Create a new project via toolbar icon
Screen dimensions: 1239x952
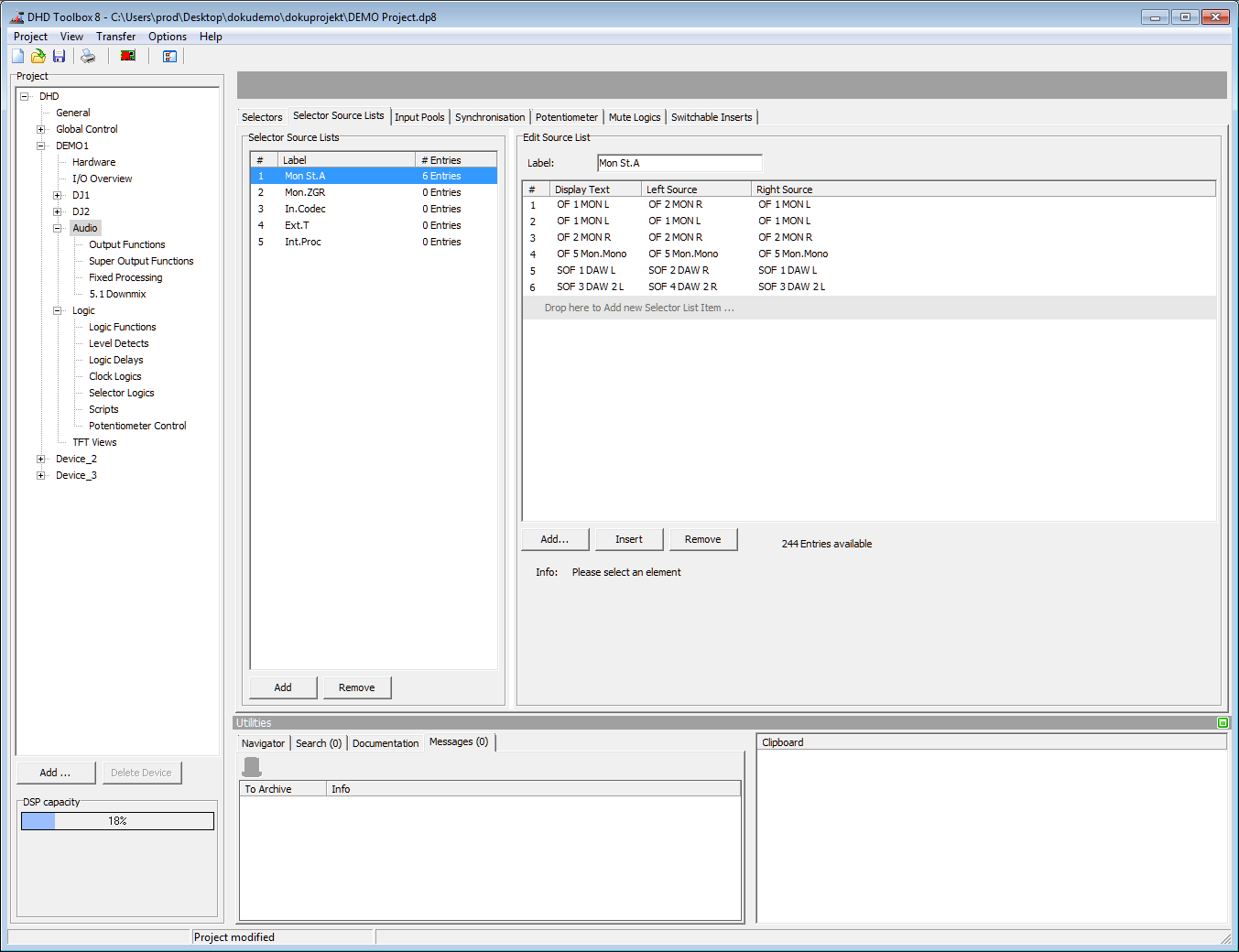click(16, 56)
